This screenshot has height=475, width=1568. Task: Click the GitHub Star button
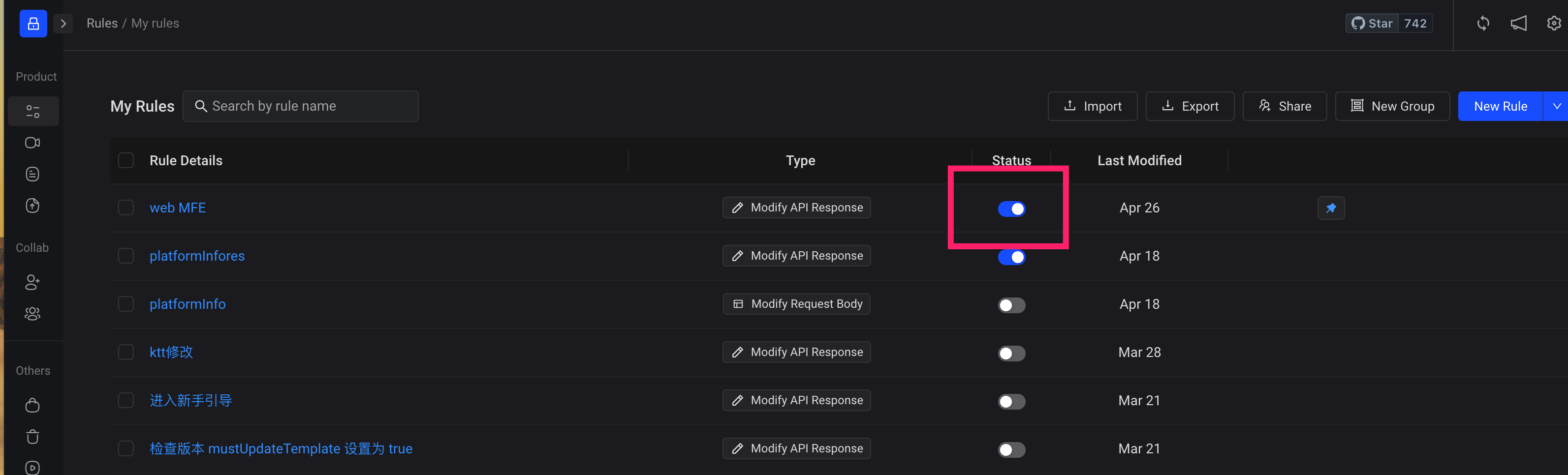[x=1373, y=23]
